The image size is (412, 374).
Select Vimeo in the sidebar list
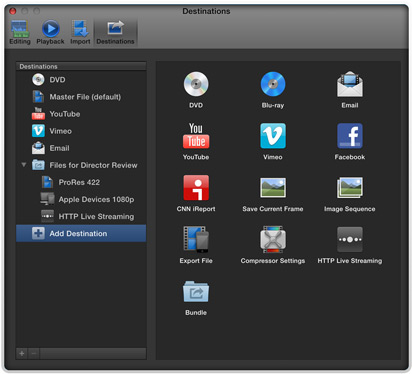(81, 131)
